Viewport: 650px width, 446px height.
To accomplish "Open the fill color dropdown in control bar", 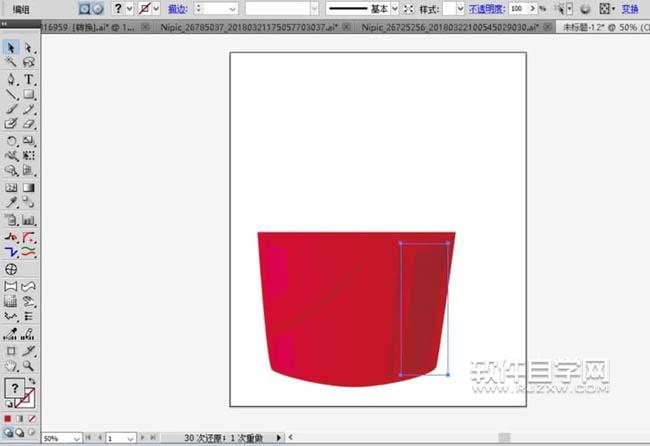I will tap(130, 9).
